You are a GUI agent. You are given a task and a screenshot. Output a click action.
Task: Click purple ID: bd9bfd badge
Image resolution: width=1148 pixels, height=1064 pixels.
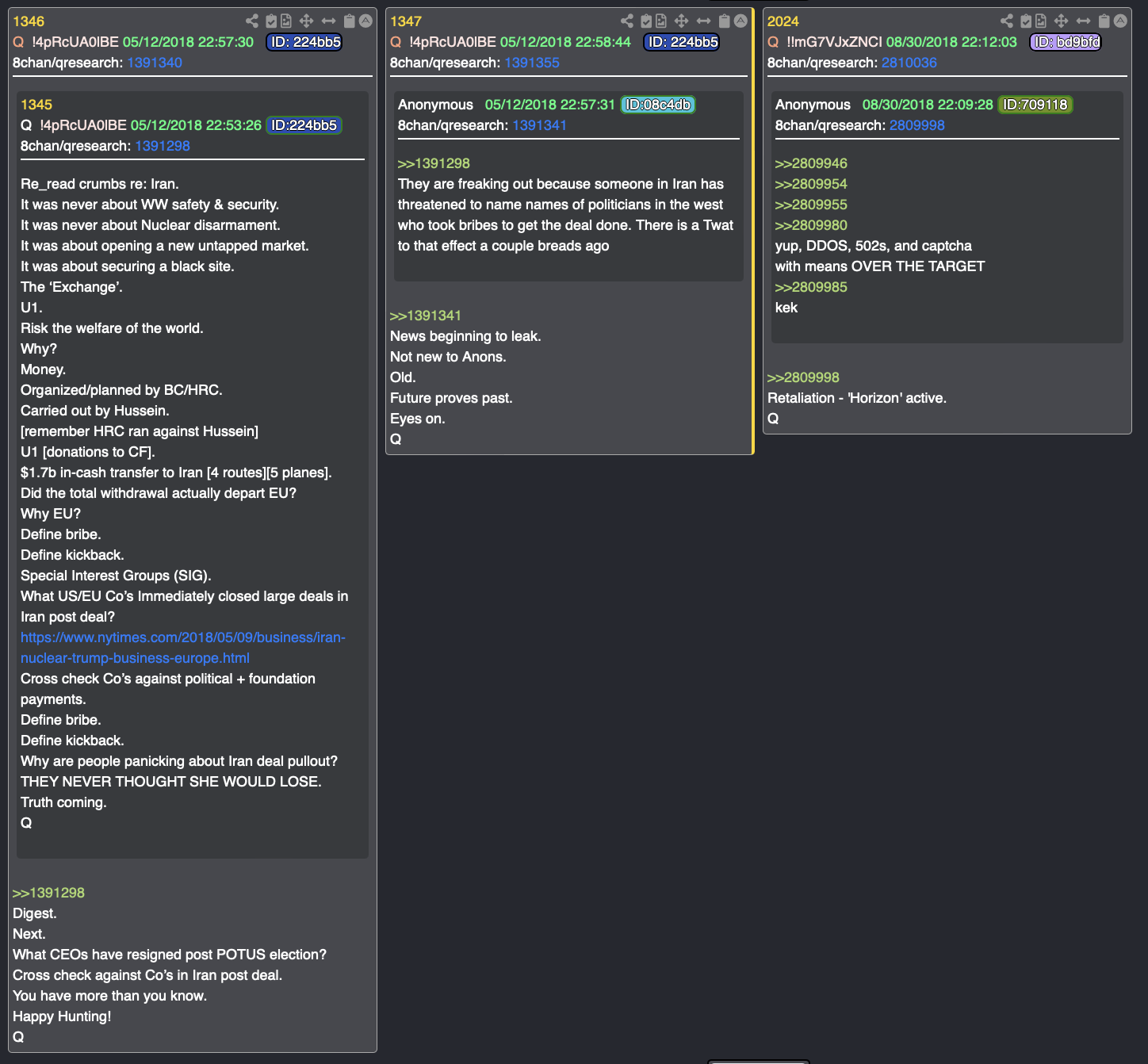click(1066, 42)
